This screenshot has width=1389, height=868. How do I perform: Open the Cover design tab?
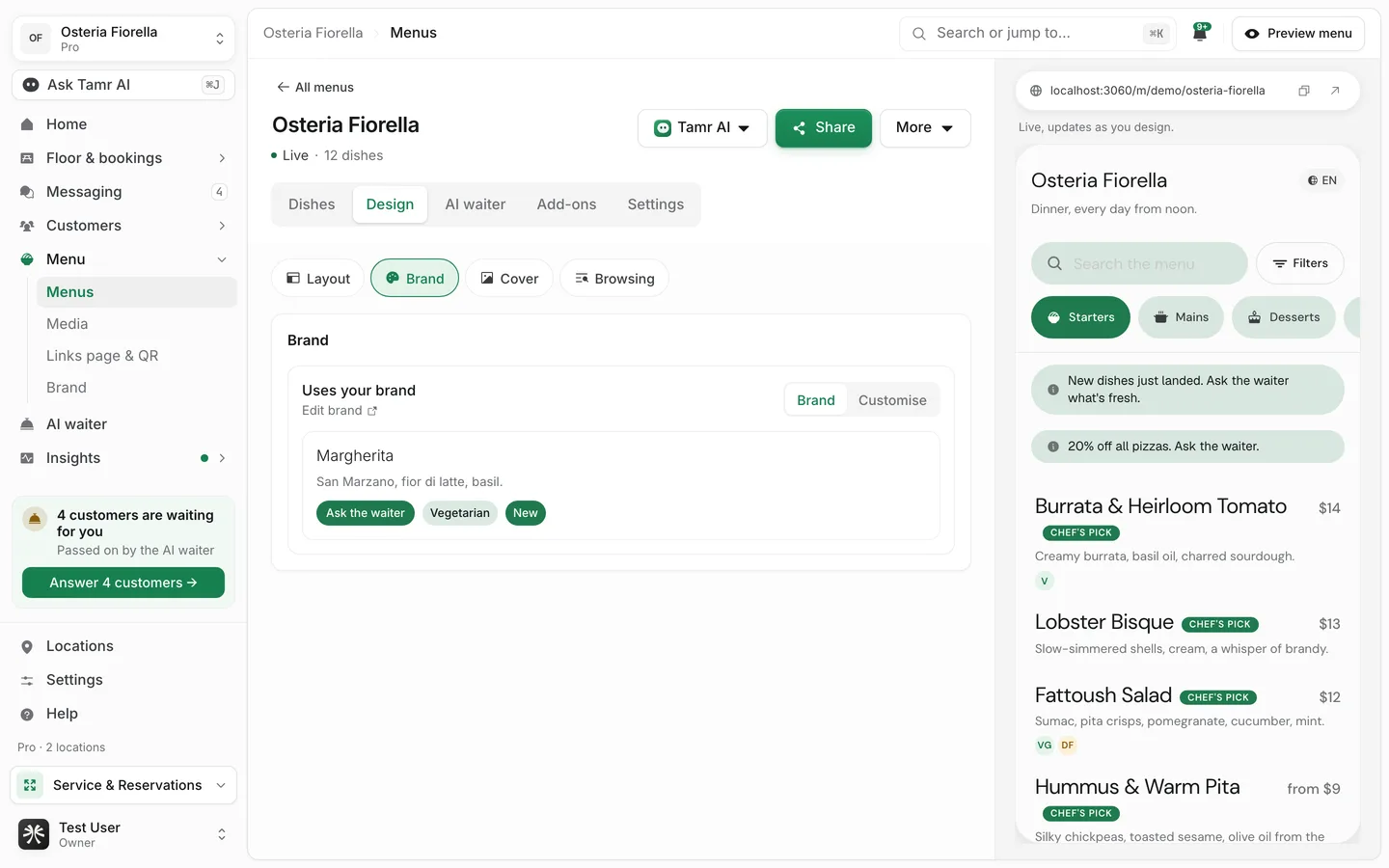click(509, 279)
